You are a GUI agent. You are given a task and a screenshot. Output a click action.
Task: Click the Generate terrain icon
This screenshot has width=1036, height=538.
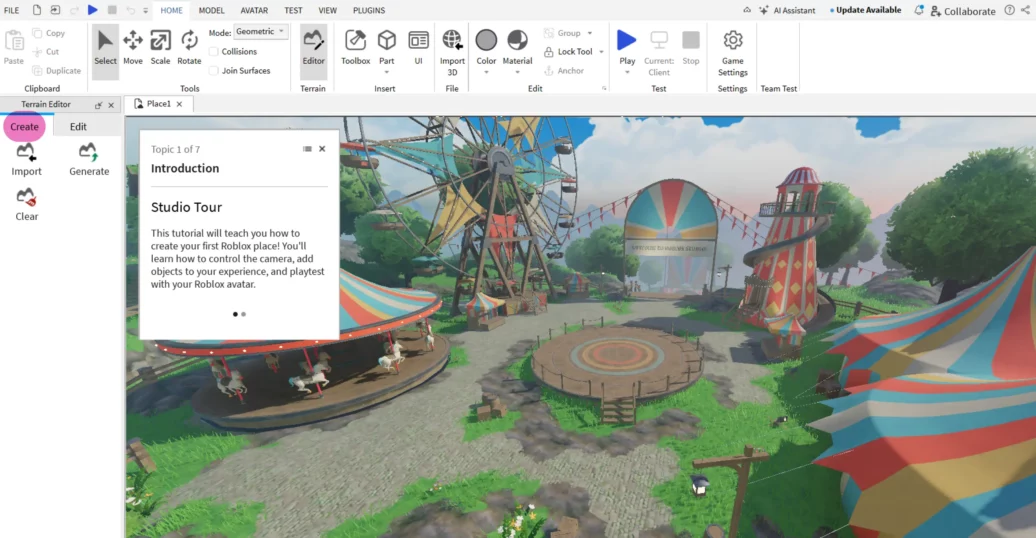pos(89,153)
